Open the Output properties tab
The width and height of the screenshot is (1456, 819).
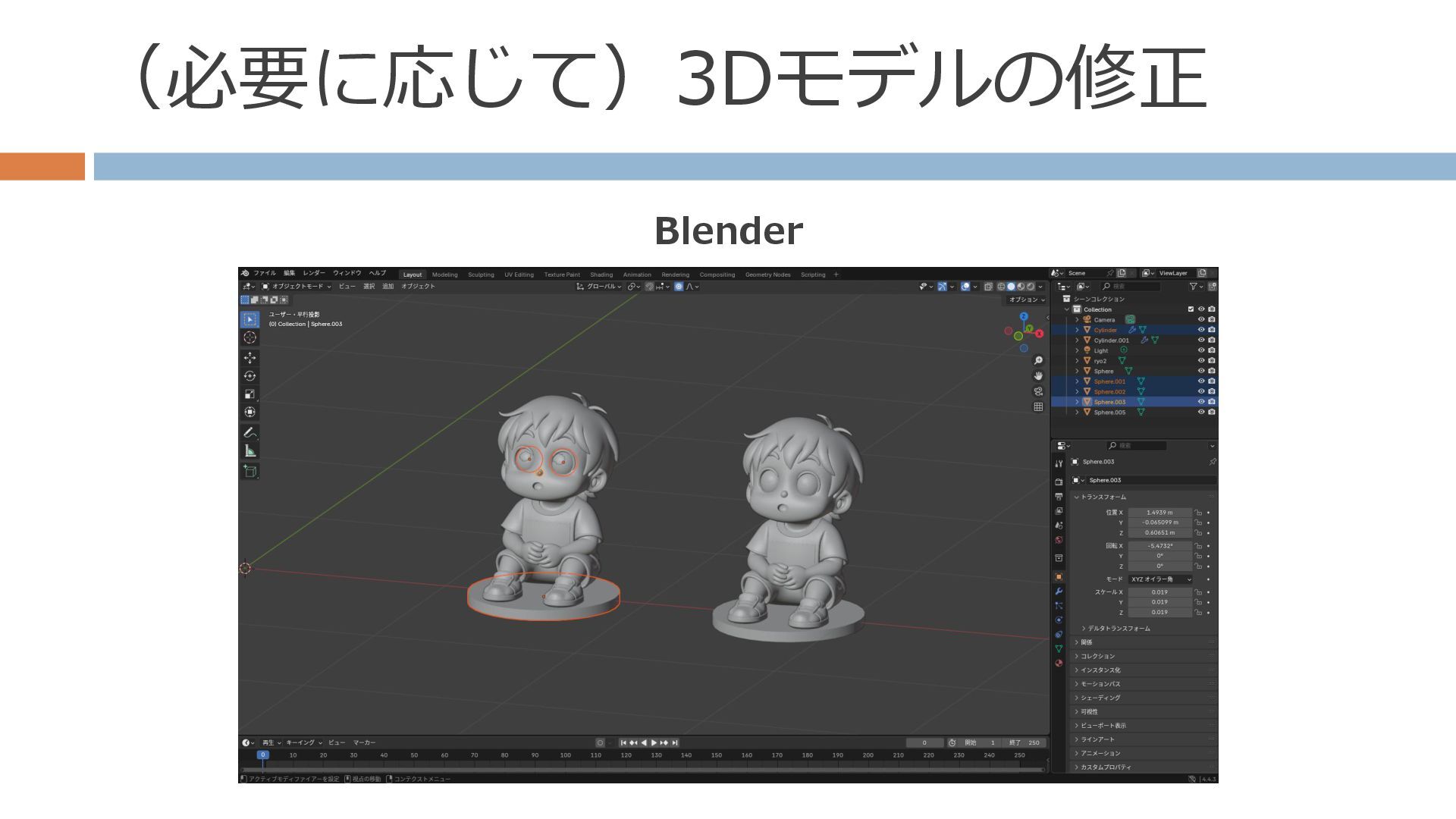(1059, 497)
